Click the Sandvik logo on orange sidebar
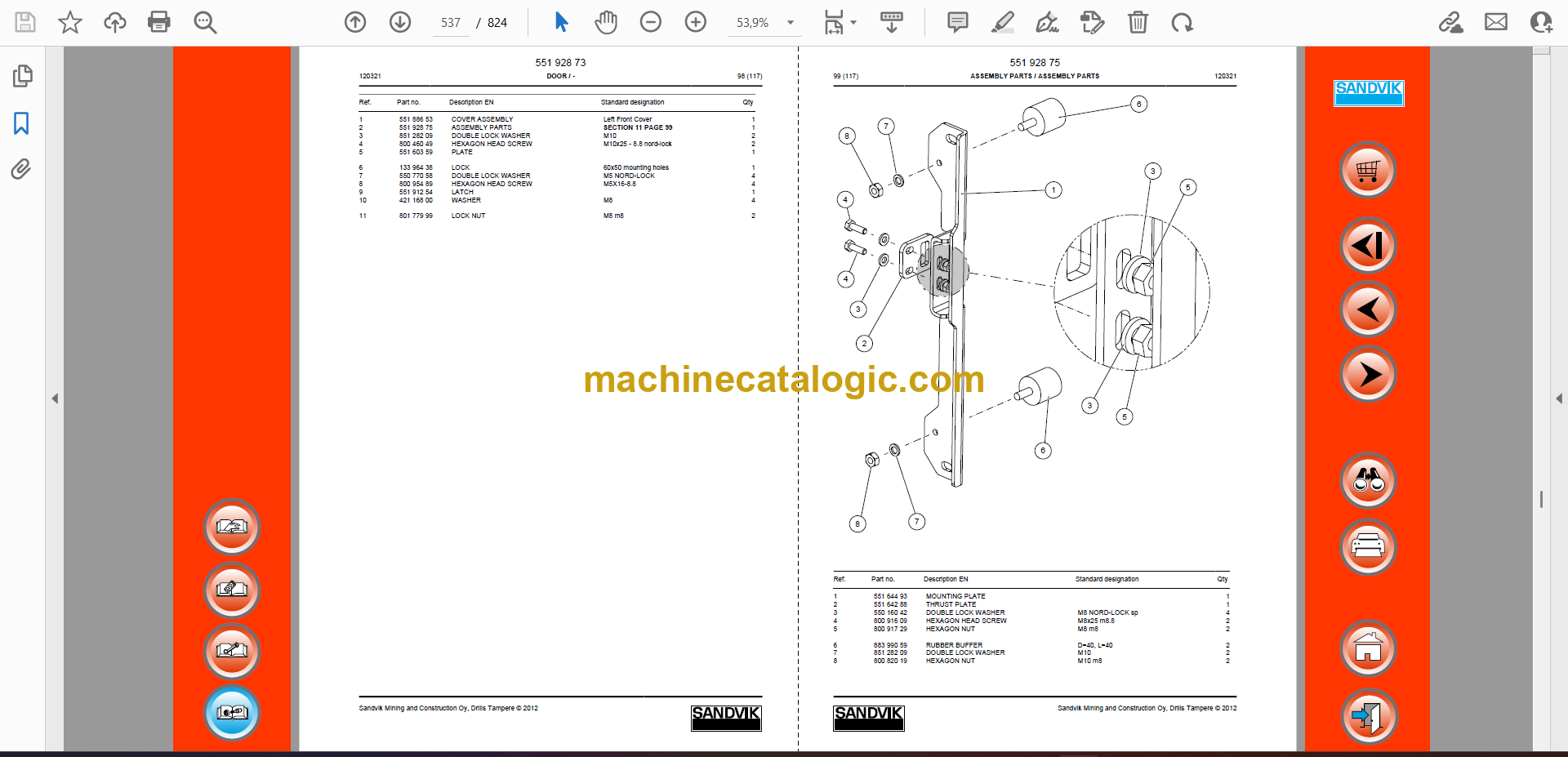1568x757 pixels. (x=1369, y=93)
